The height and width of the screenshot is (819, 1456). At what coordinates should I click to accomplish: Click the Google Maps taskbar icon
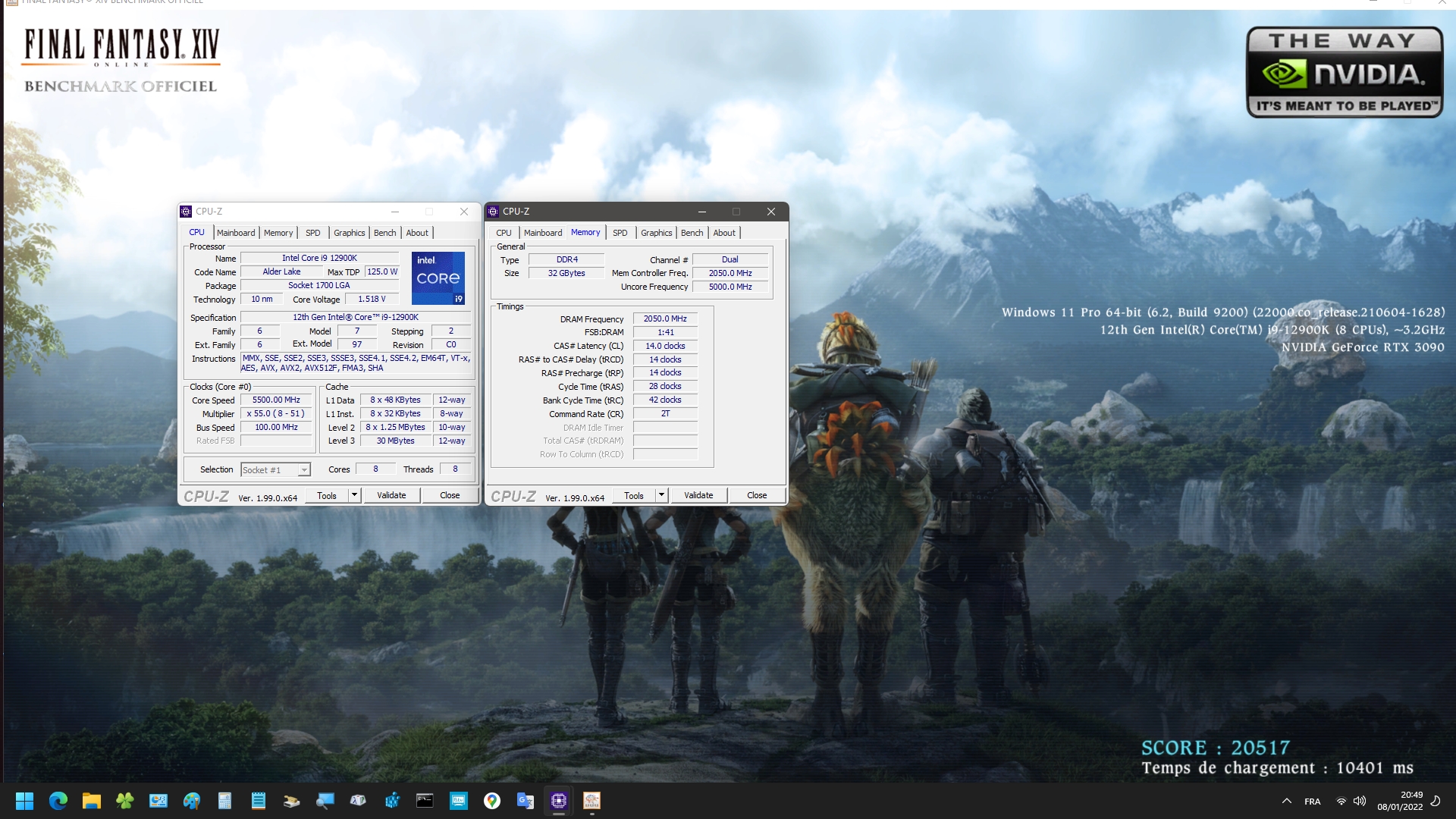[x=492, y=801]
